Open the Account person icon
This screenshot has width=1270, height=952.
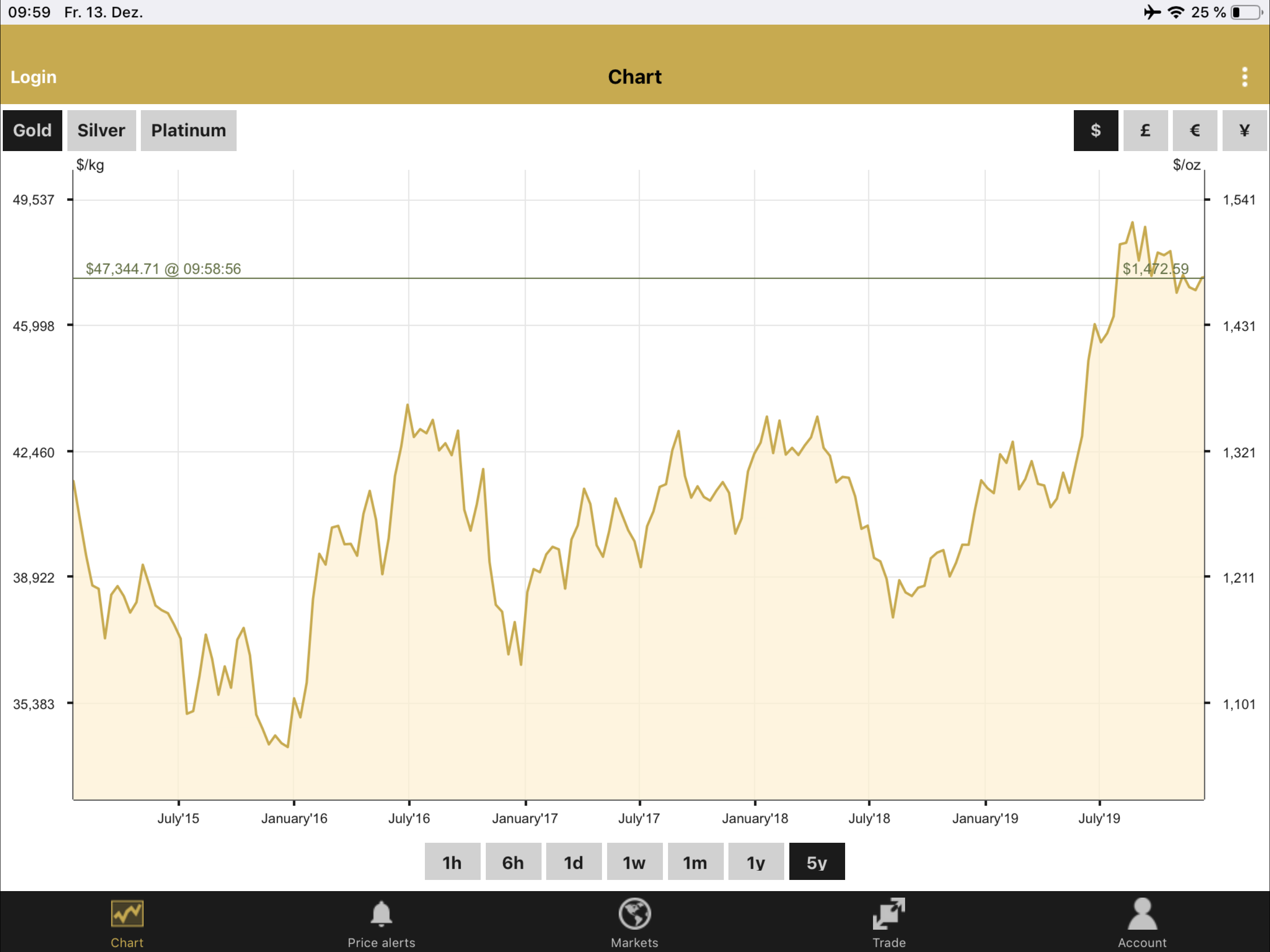pyautogui.click(x=1142, y=914)
